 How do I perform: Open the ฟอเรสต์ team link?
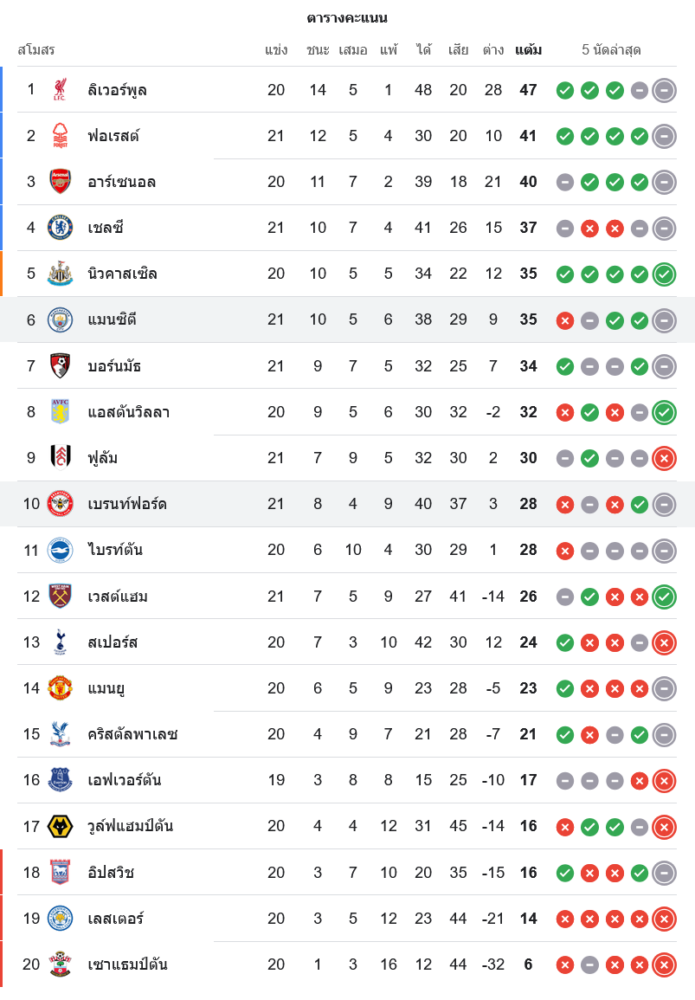(x=113, y=136)
